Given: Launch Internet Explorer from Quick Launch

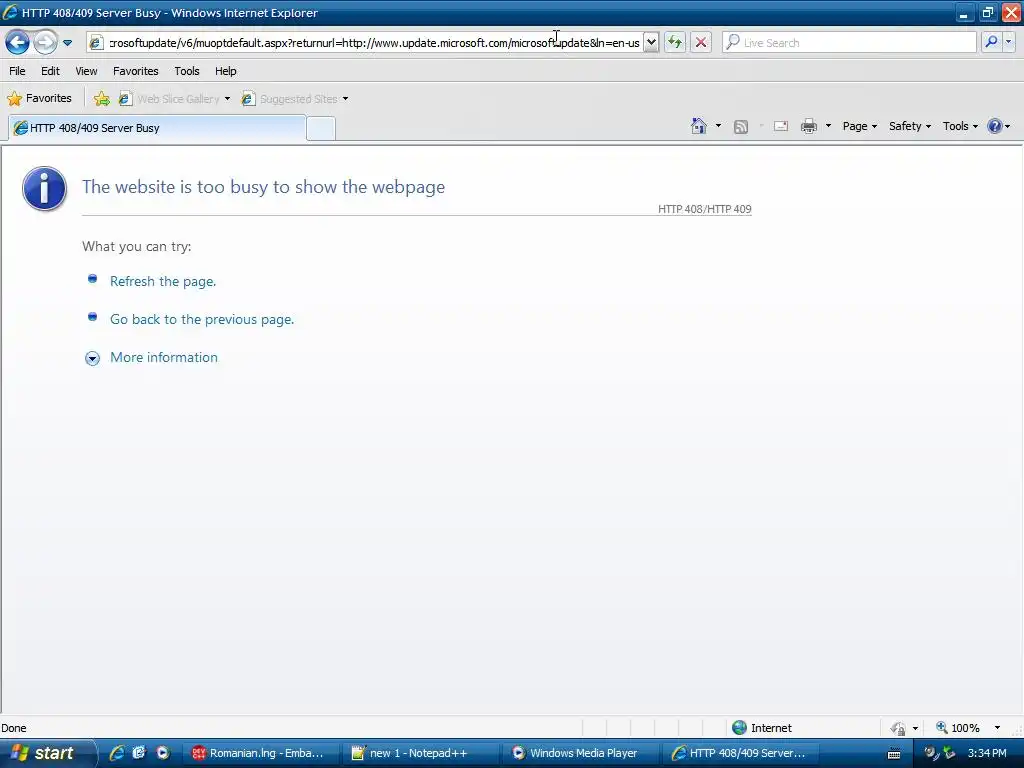Looking at the screenshot, I should click(x=116, y=753).
